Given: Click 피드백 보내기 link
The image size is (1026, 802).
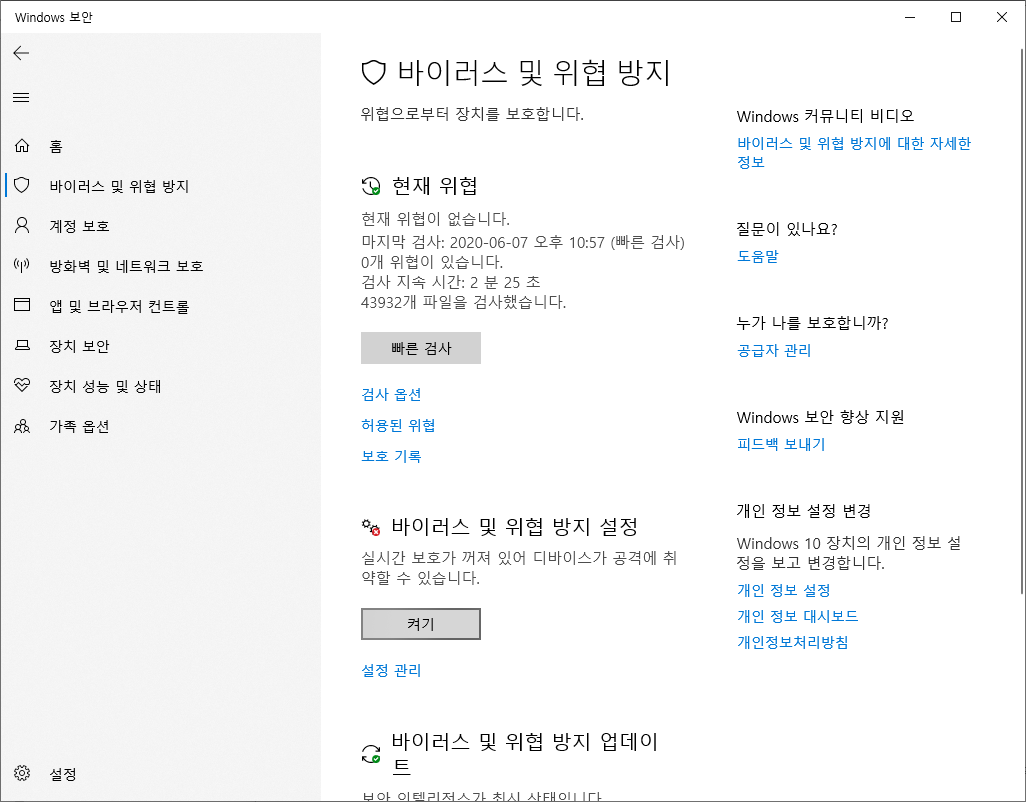Looking at the screenshot, I should coord(781,444).
